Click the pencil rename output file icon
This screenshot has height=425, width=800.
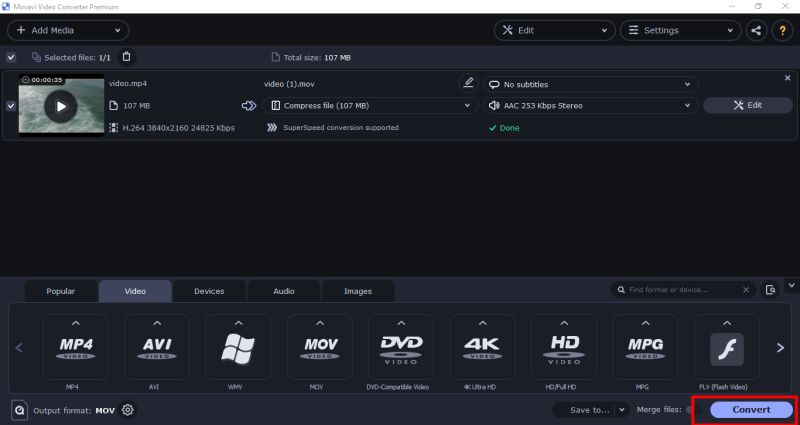[468, 83]
